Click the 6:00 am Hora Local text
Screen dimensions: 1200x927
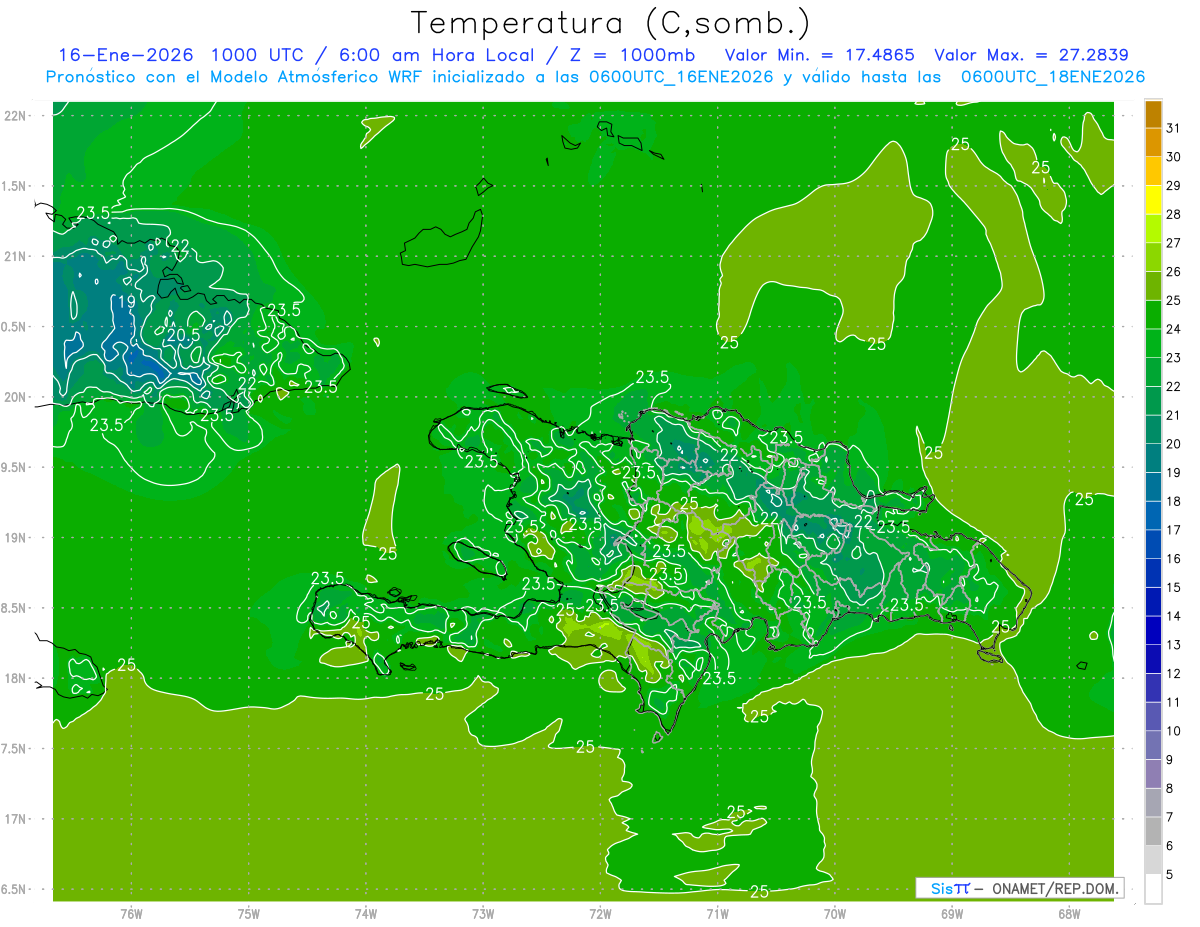tap(436, 55)
